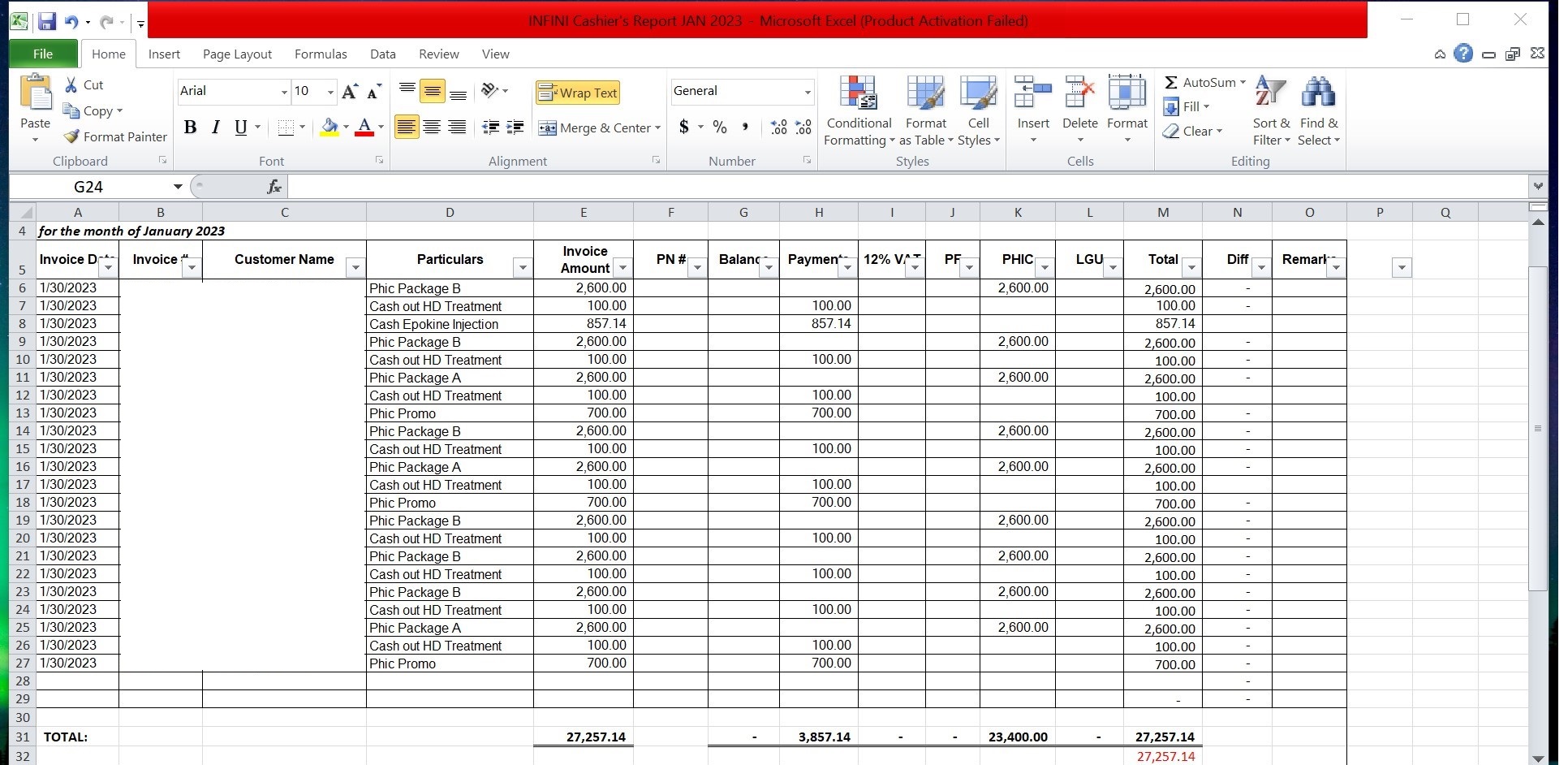Open Conditional Formatting

tap(859, 110)
